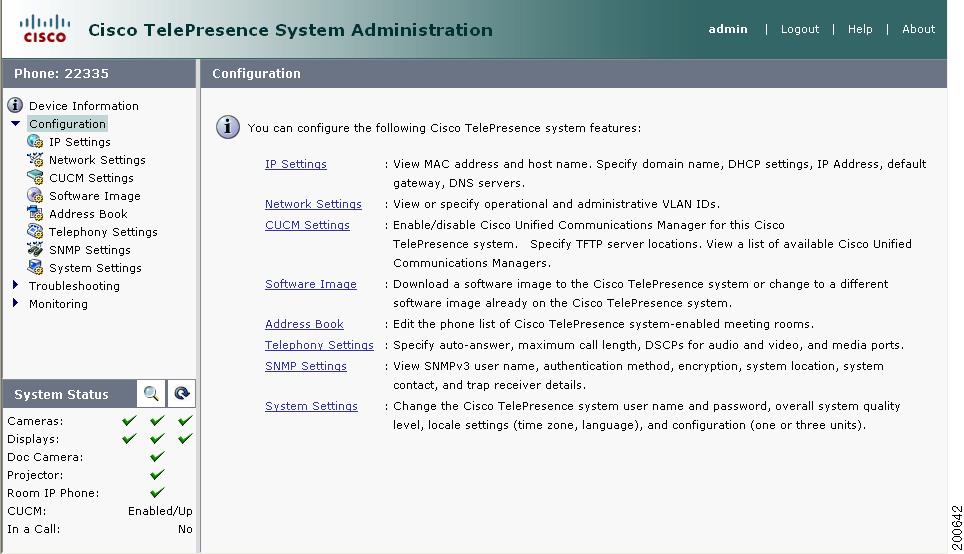Viewport: 964px width, 554px height.
Task: Click the 'Cisco TelePresence System Administration' title
Action: click(x=290, y=30)
